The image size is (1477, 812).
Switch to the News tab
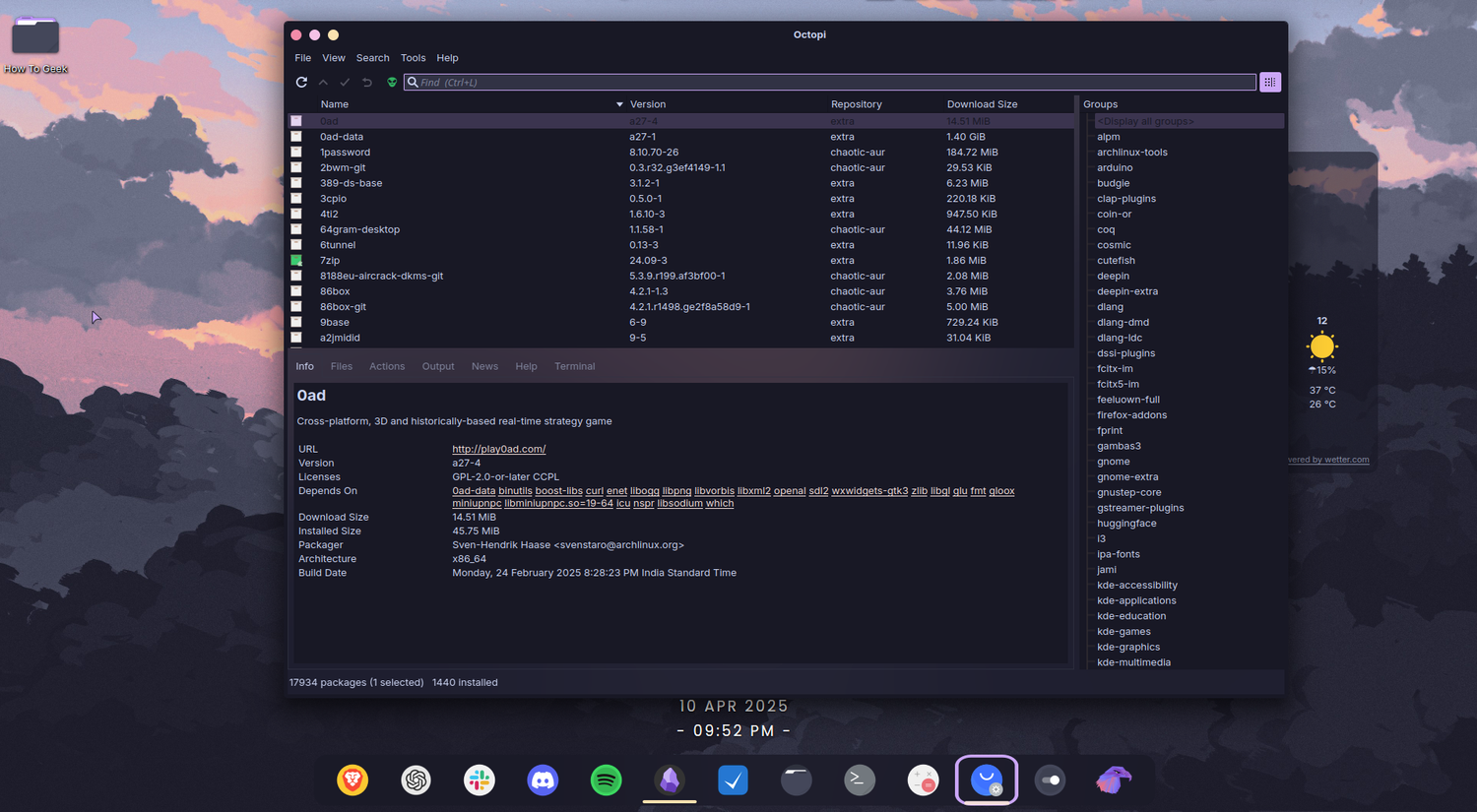point(484,366)
